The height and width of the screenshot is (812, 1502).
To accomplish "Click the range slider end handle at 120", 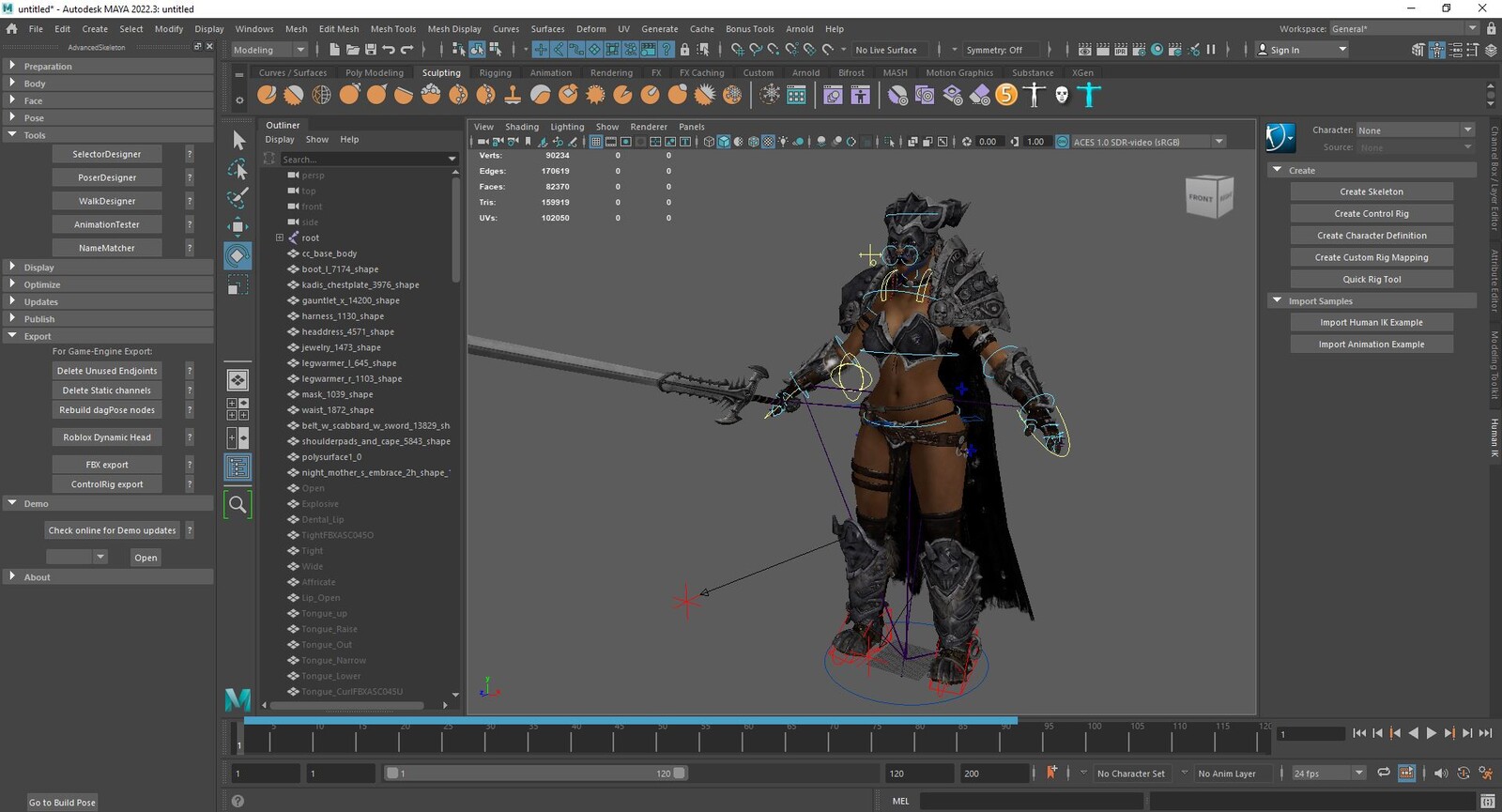I will 680,774.
